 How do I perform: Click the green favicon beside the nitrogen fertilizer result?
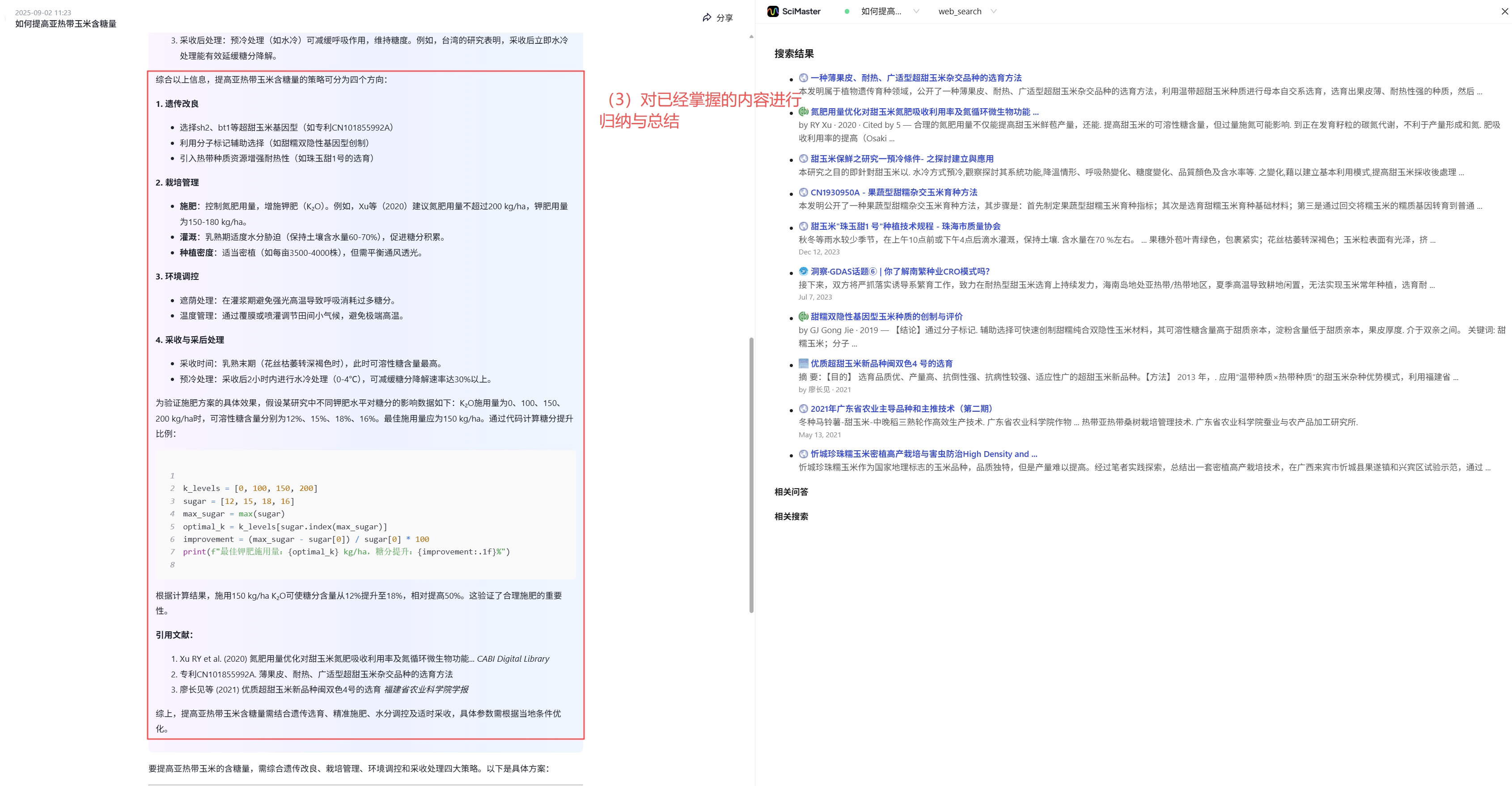click(804, 111)
